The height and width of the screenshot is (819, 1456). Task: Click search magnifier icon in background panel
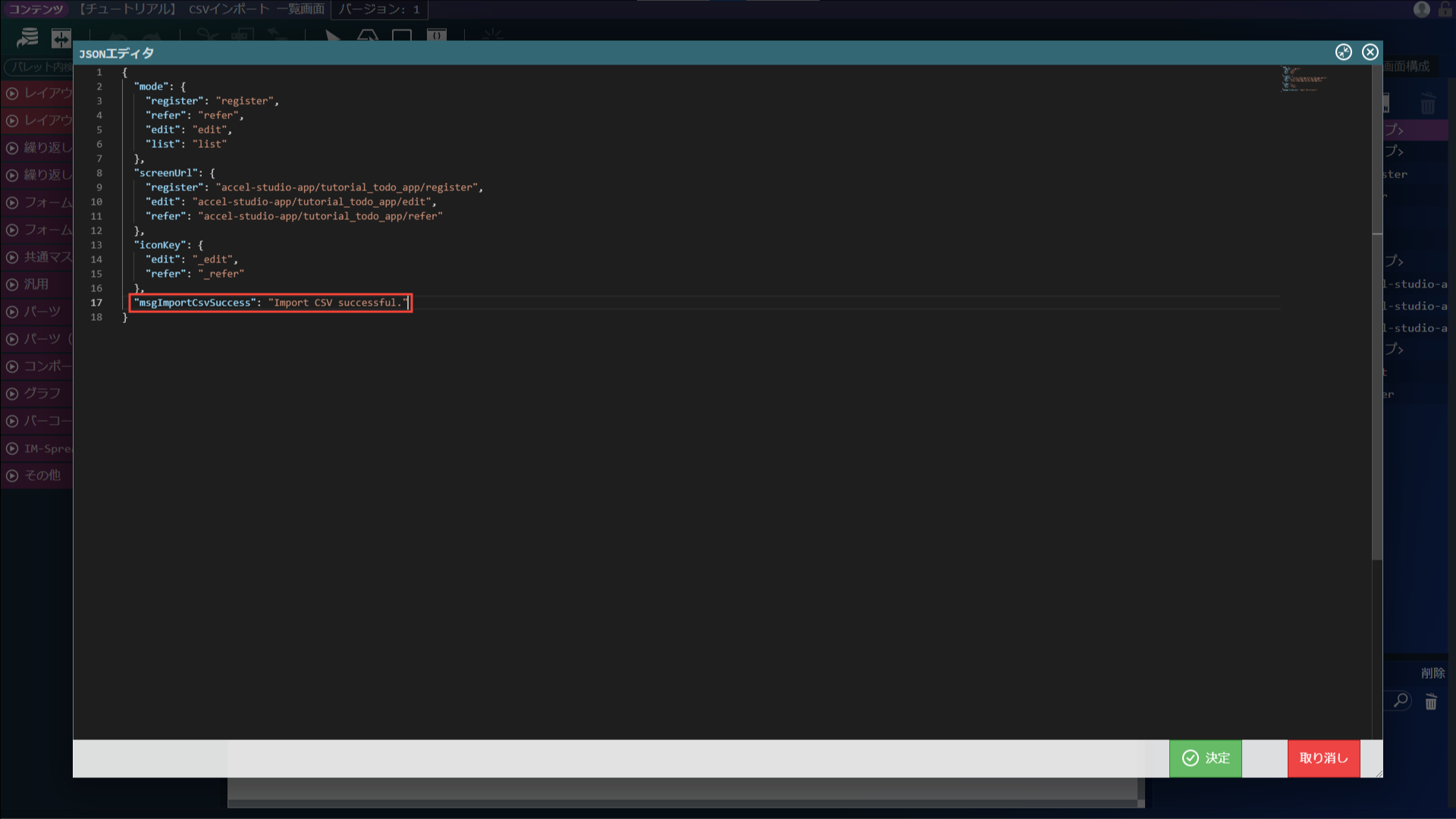point(1401,701)
